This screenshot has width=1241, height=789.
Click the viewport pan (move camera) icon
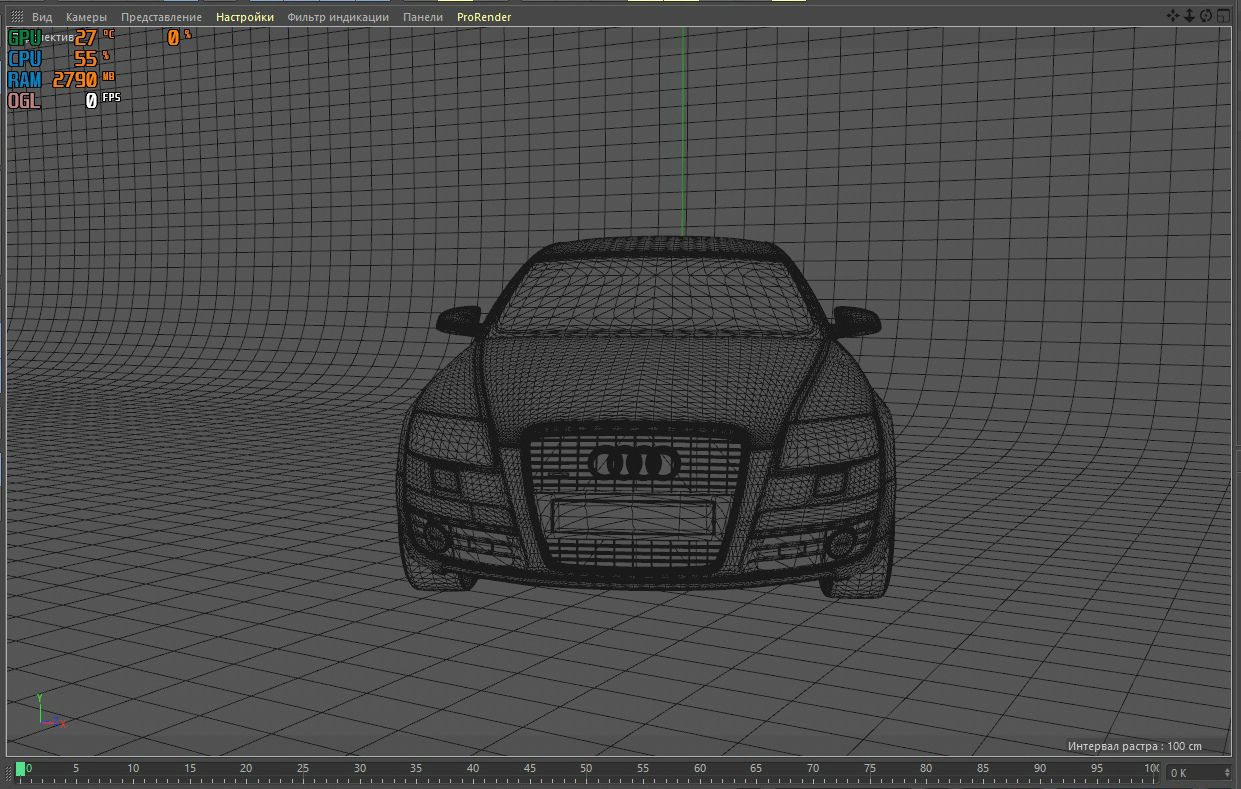click(1174, 16)
